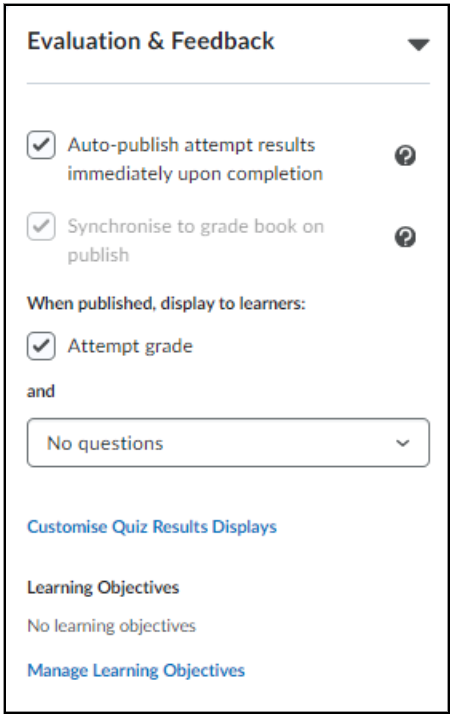Click chevron arrow in No questions box

tap(403, 443)
